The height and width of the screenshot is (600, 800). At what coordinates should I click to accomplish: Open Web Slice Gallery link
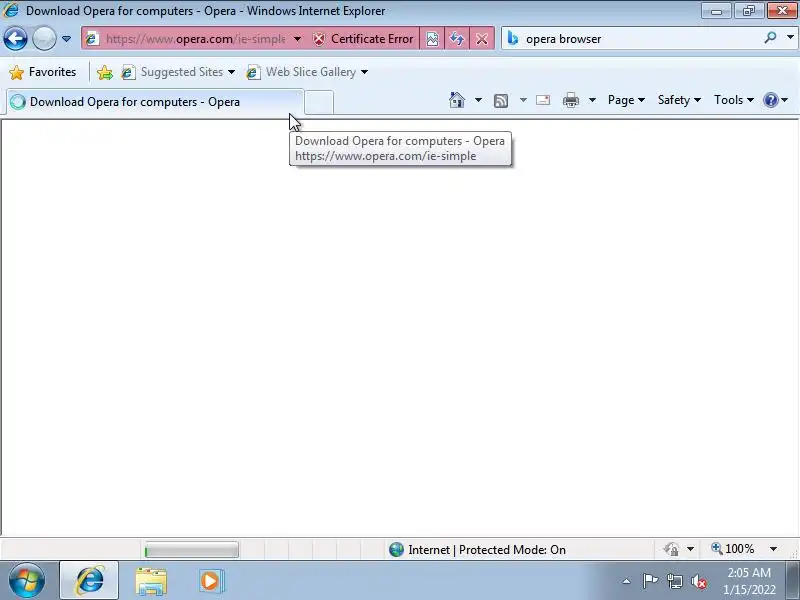coord(306,72)
